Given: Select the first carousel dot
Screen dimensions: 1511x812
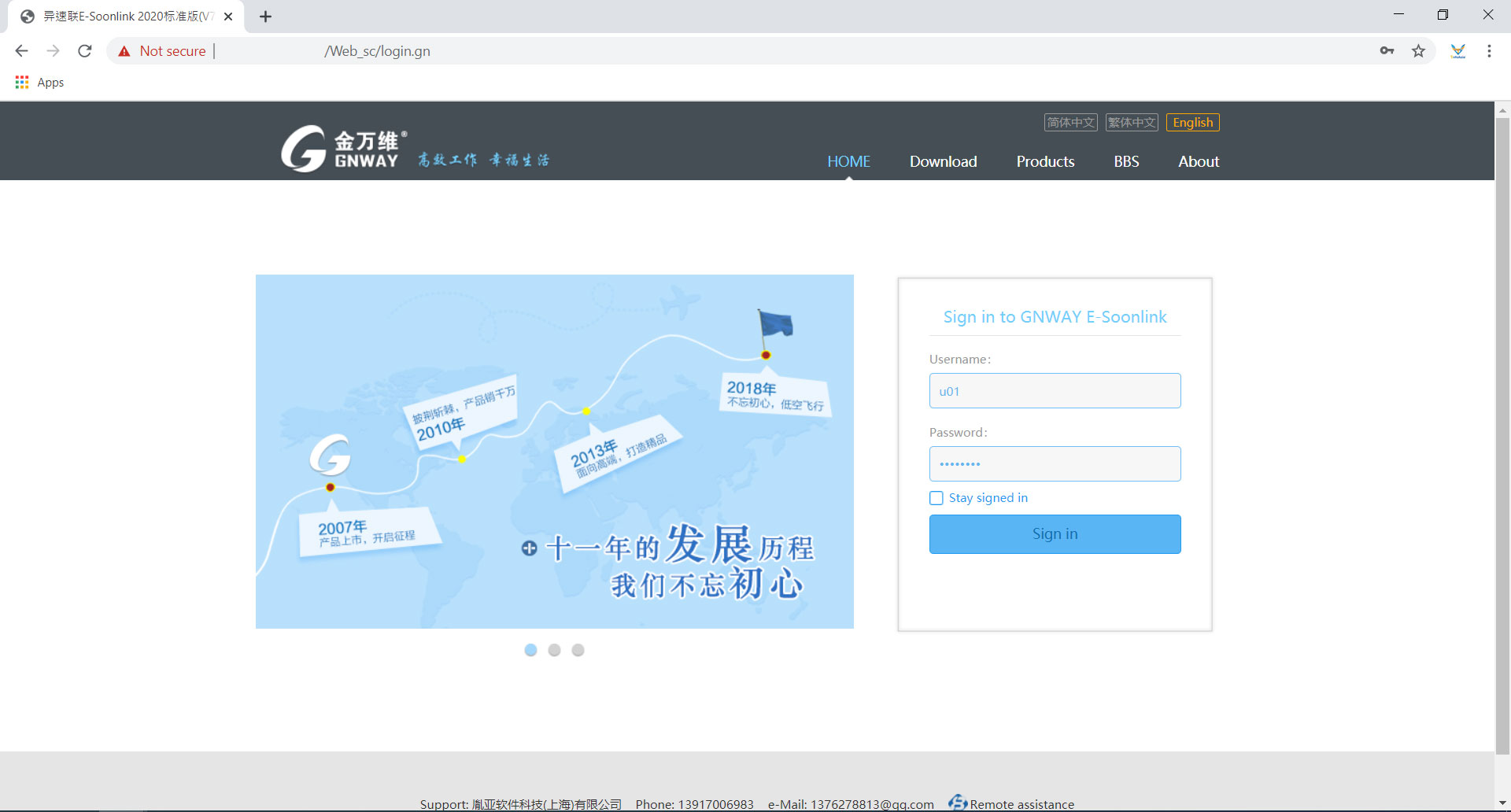Looking at the screenshot, I should coord(530,650).
